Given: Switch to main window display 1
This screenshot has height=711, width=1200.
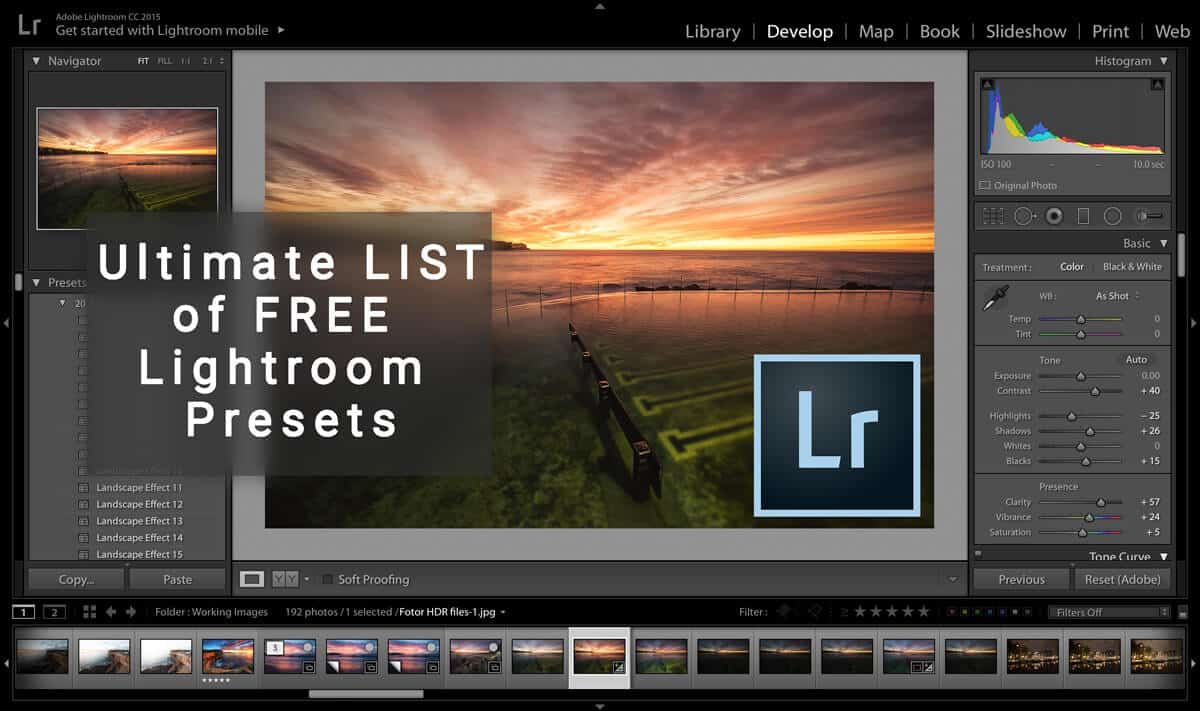Looking at the screenshot, I should pyautogui.click(x=23, y=612).
